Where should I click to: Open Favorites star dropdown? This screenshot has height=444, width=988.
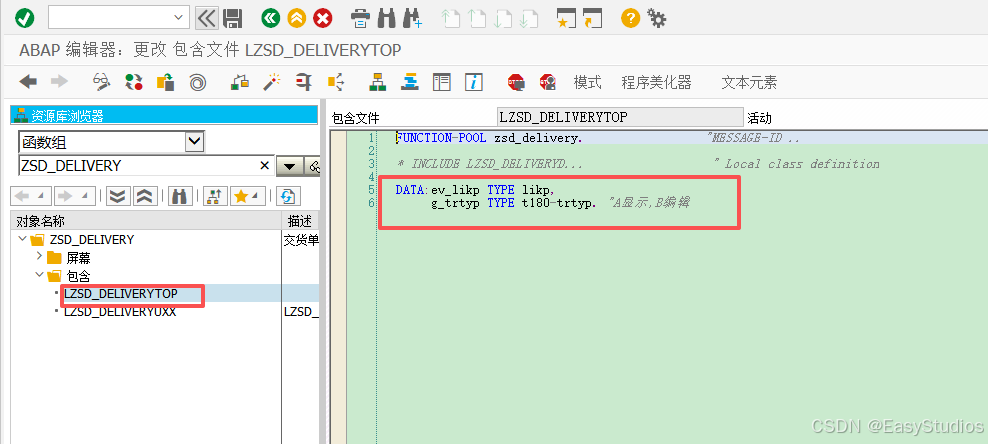(248, 196)
